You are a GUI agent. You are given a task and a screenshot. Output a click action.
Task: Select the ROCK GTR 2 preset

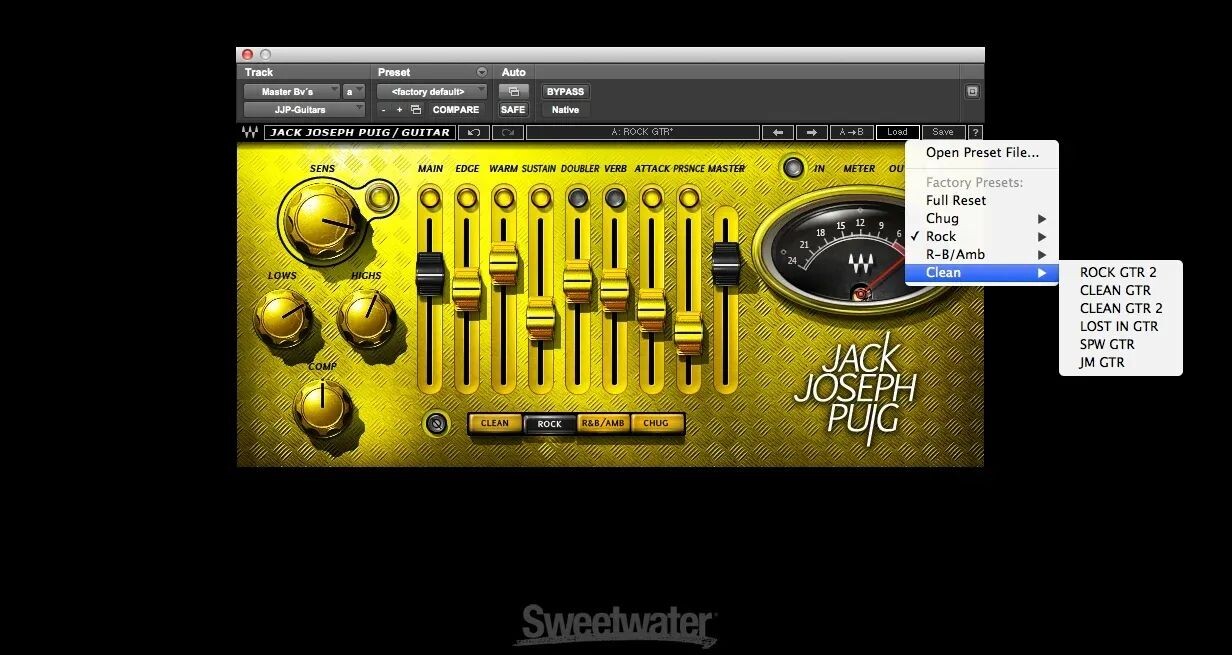click(x=1120, y=272)
